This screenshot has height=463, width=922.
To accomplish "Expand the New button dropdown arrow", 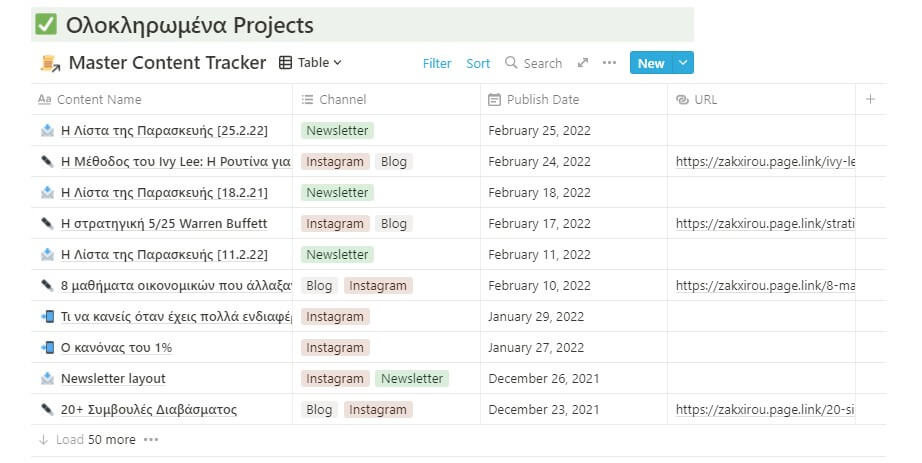I will (x=683, y=63).
